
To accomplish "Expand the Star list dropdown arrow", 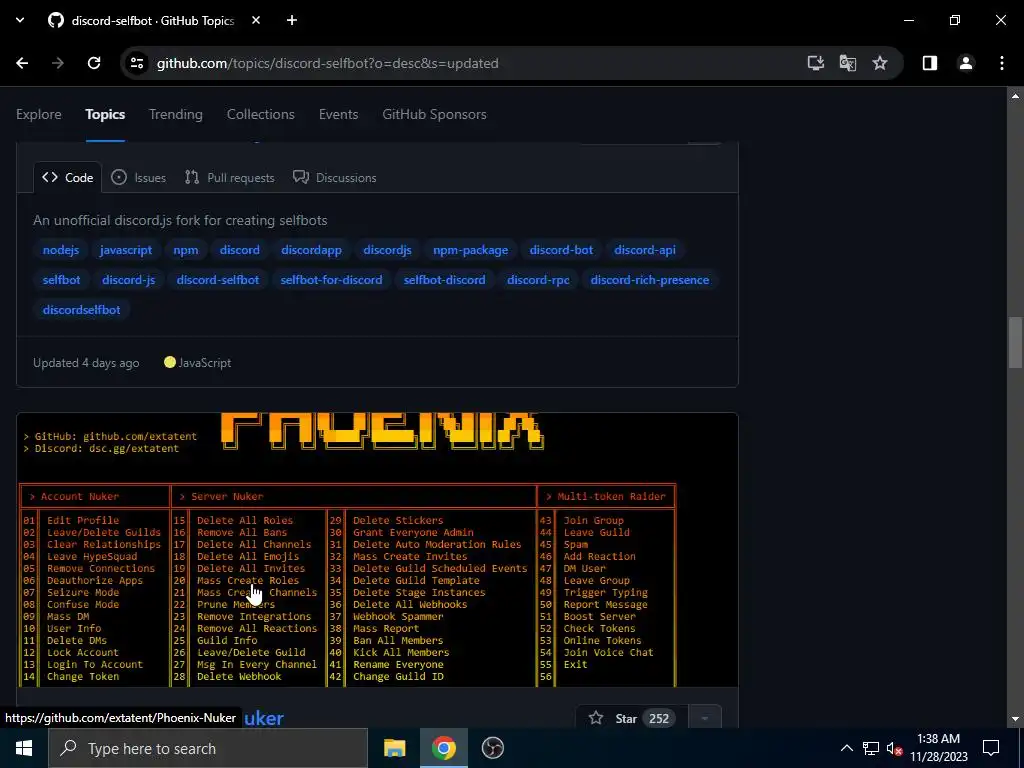I will [705, 718].
